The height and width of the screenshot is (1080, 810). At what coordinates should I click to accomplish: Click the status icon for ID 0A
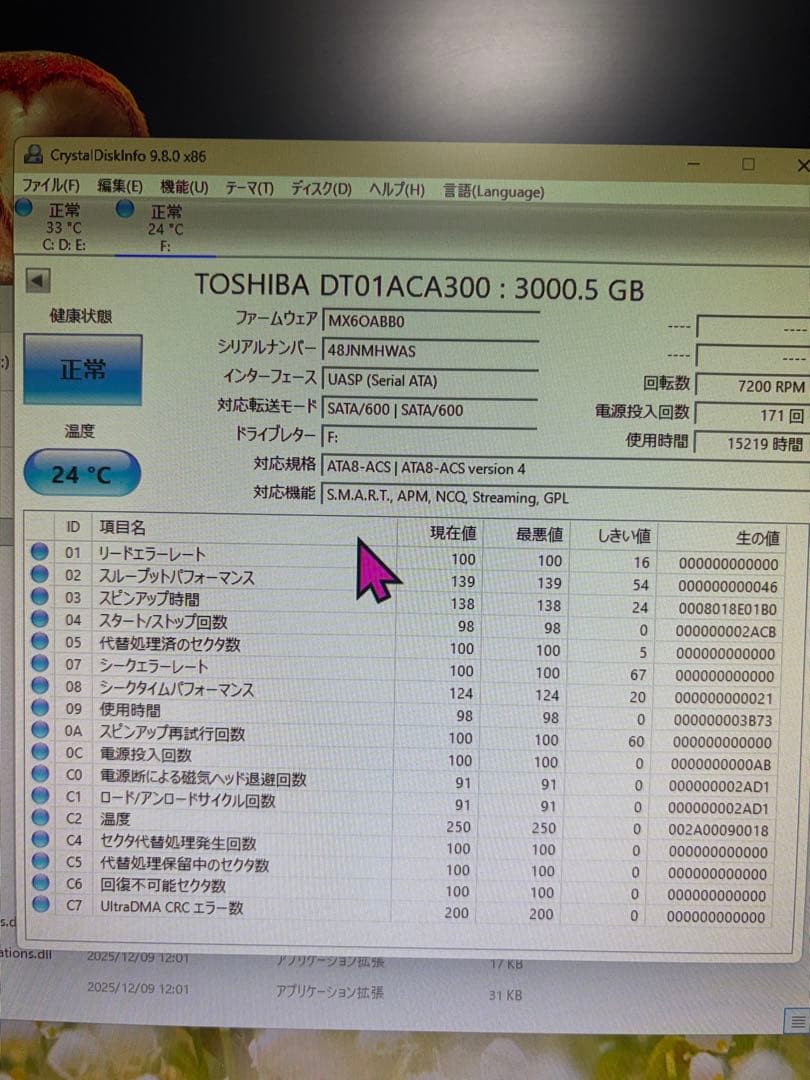click(x=40, y=729)
